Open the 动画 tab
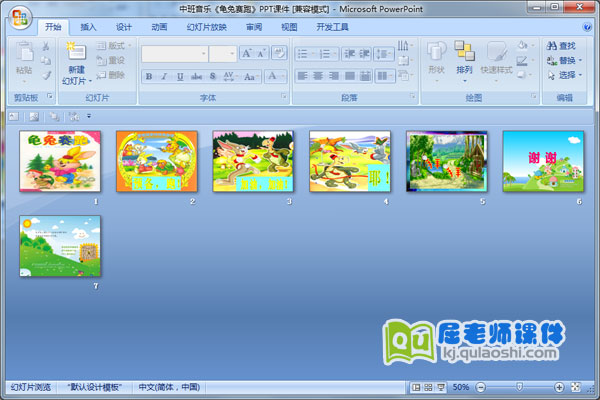The height and width of the screenshot is (400, 600). click(159, 27)
